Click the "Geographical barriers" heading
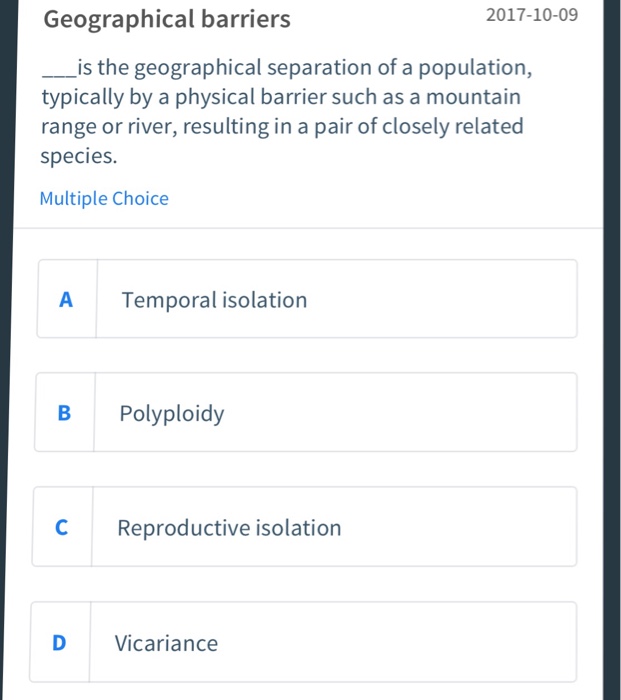The width and height of the screenshot is (621, 700). click(x=168, y=19)
